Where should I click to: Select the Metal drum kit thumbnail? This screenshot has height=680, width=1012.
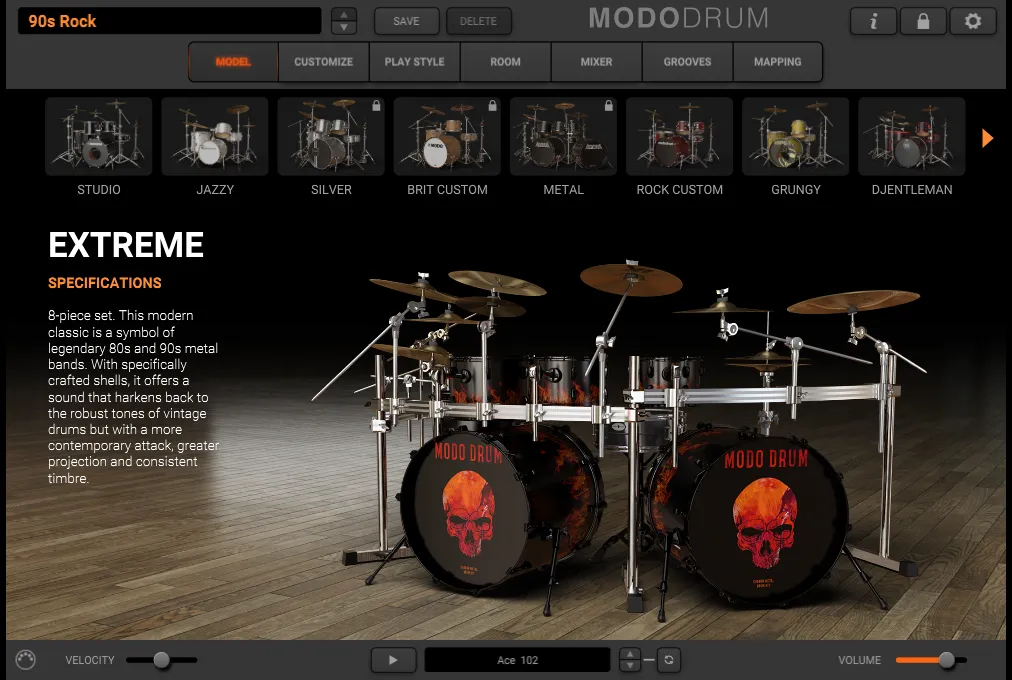[563, 136]
